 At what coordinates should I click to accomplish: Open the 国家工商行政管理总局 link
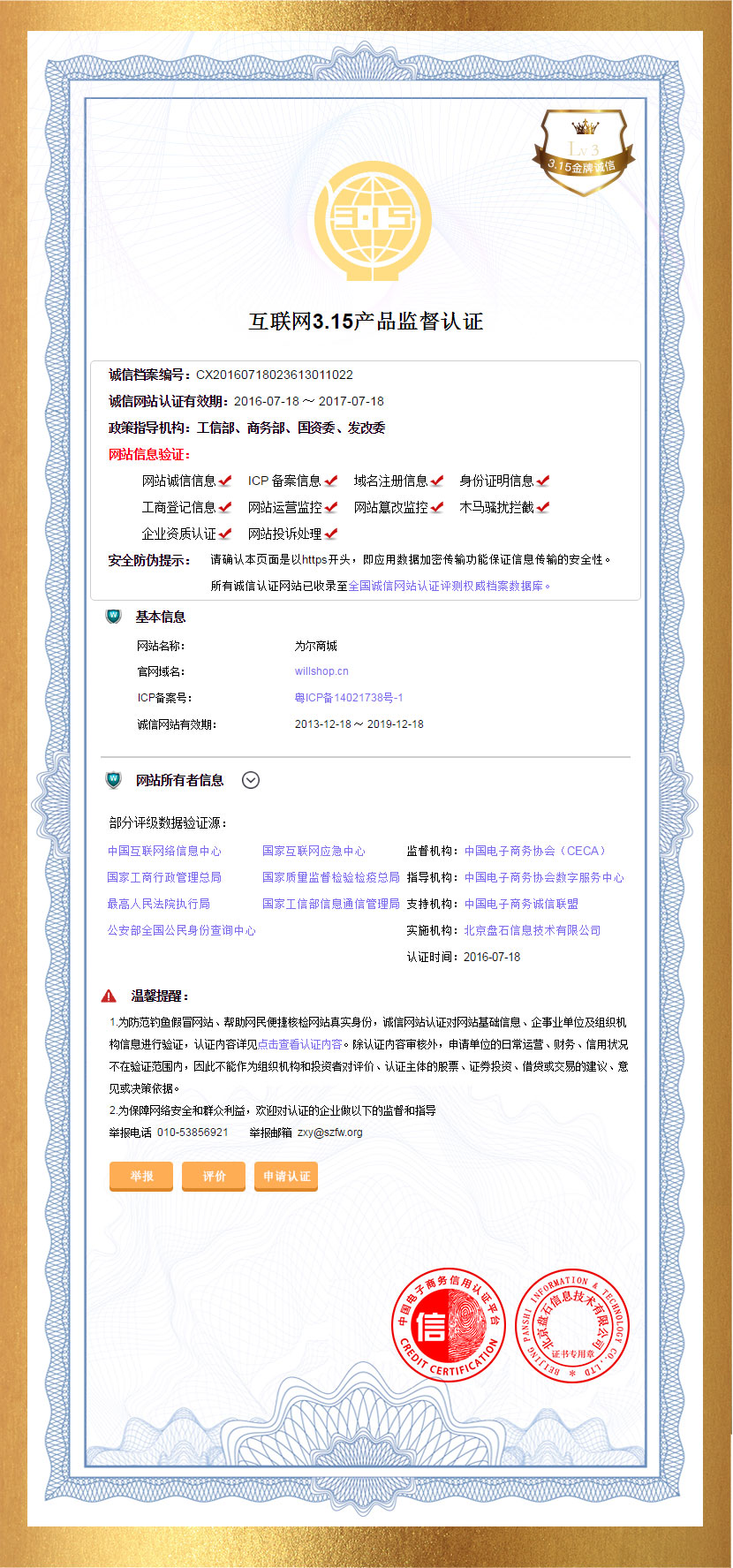(x=164, y=877)
